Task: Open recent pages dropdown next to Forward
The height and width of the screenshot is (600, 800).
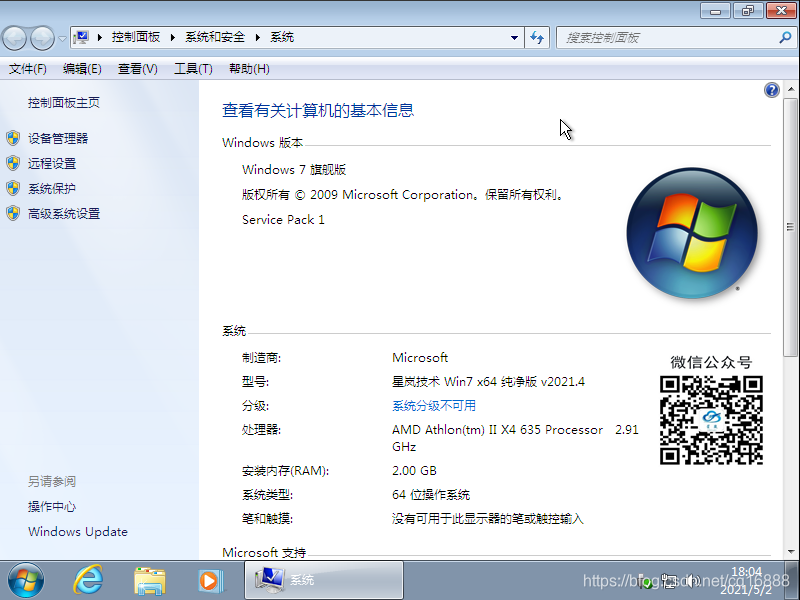Action: coord(62,38)
